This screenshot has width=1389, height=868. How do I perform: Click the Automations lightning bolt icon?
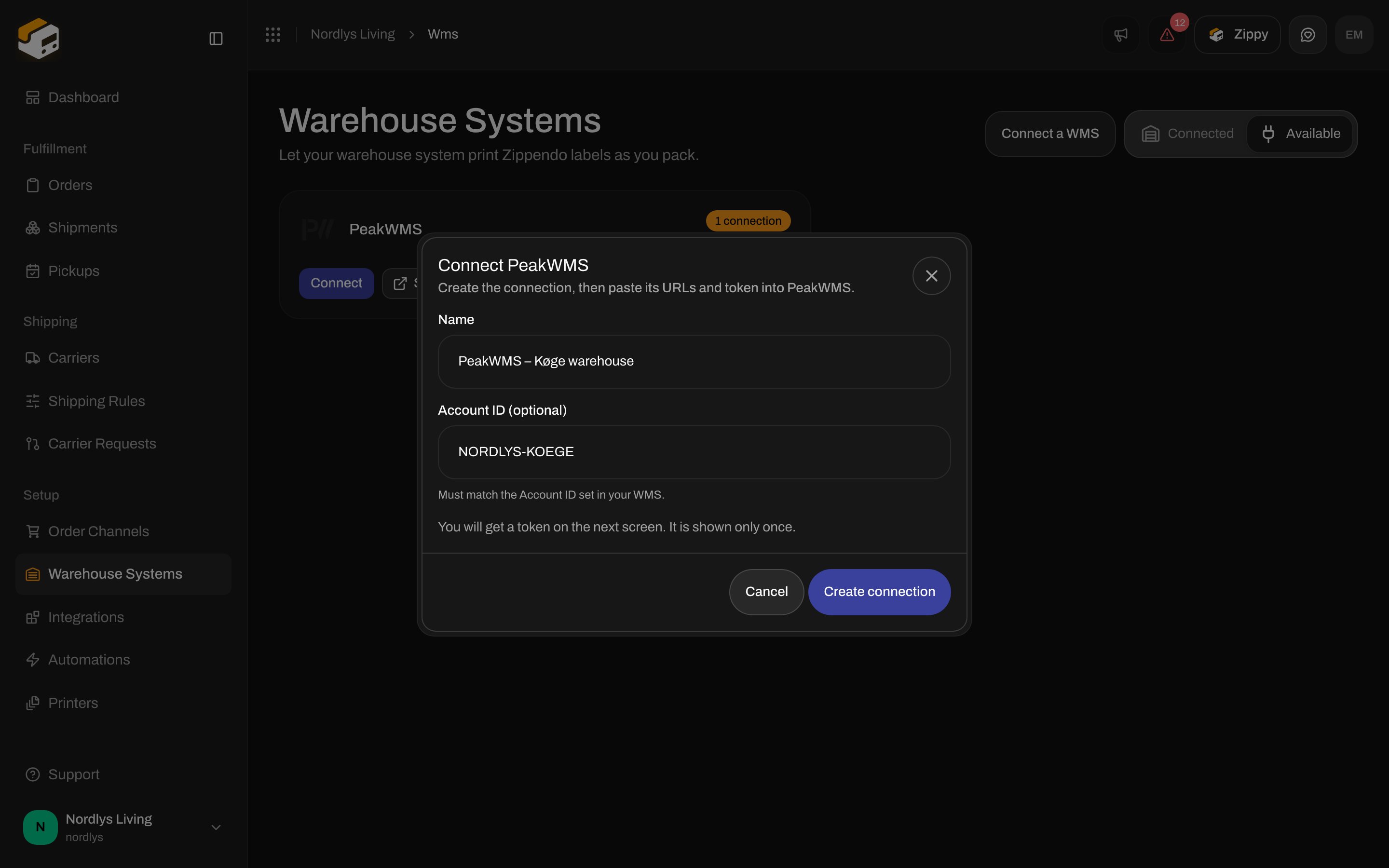33,660
